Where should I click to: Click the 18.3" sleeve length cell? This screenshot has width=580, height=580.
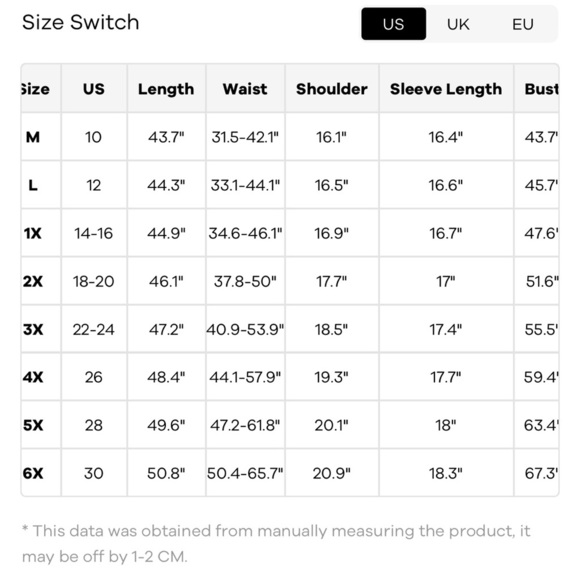[x=446, y=473]
